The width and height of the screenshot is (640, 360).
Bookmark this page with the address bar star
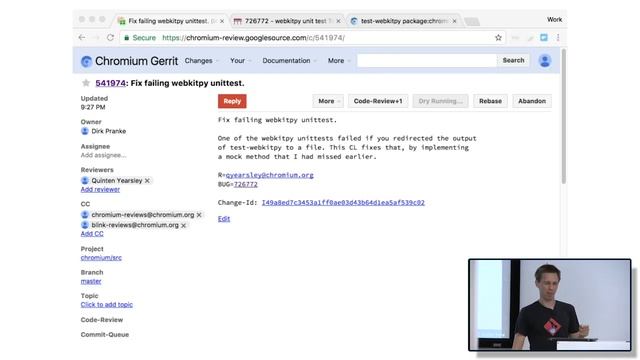coord(498,38)
